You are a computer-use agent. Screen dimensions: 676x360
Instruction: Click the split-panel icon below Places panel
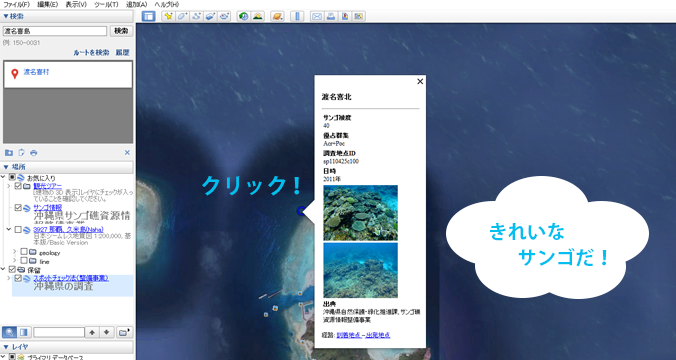[24, 332]
